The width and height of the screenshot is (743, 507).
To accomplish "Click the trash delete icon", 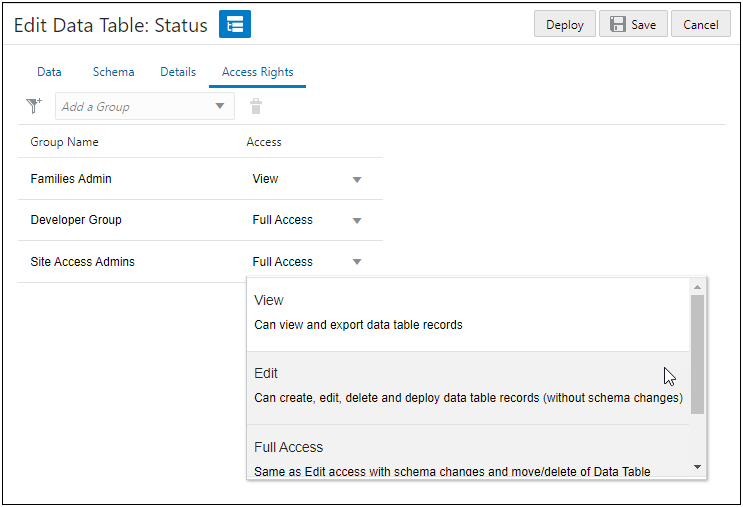I will 256,107.
